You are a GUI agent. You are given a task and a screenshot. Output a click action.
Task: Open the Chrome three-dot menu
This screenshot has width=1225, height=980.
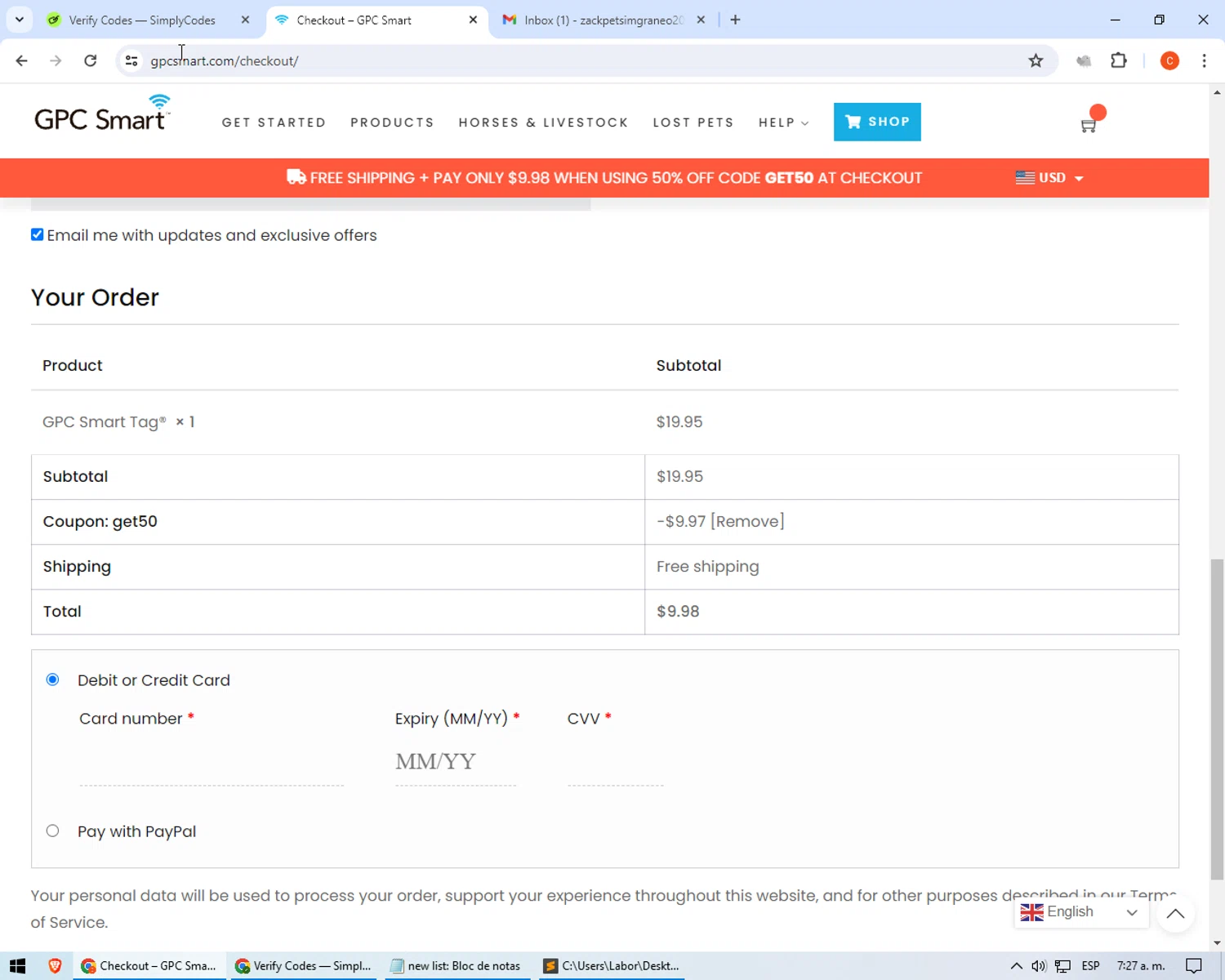click(1204, 60)
